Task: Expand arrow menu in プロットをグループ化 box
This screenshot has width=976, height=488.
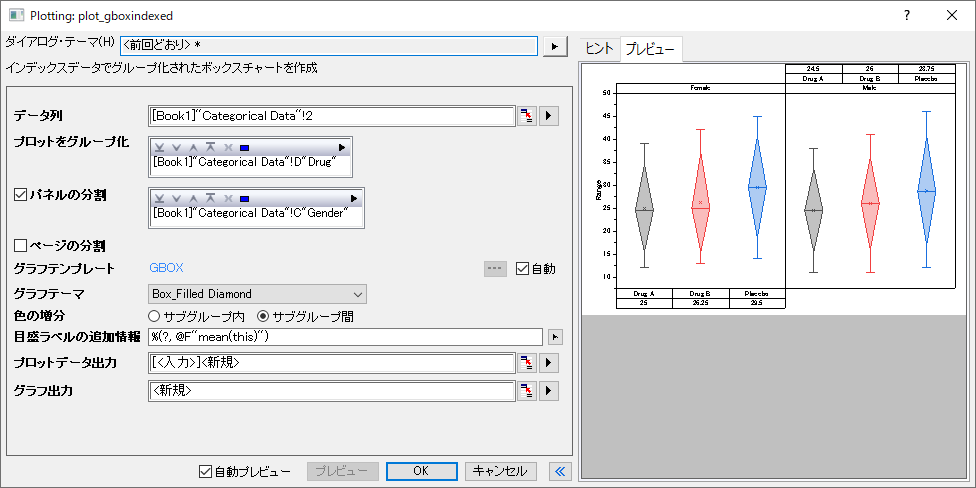Action: pyautogui.click(x=342, y=147)
